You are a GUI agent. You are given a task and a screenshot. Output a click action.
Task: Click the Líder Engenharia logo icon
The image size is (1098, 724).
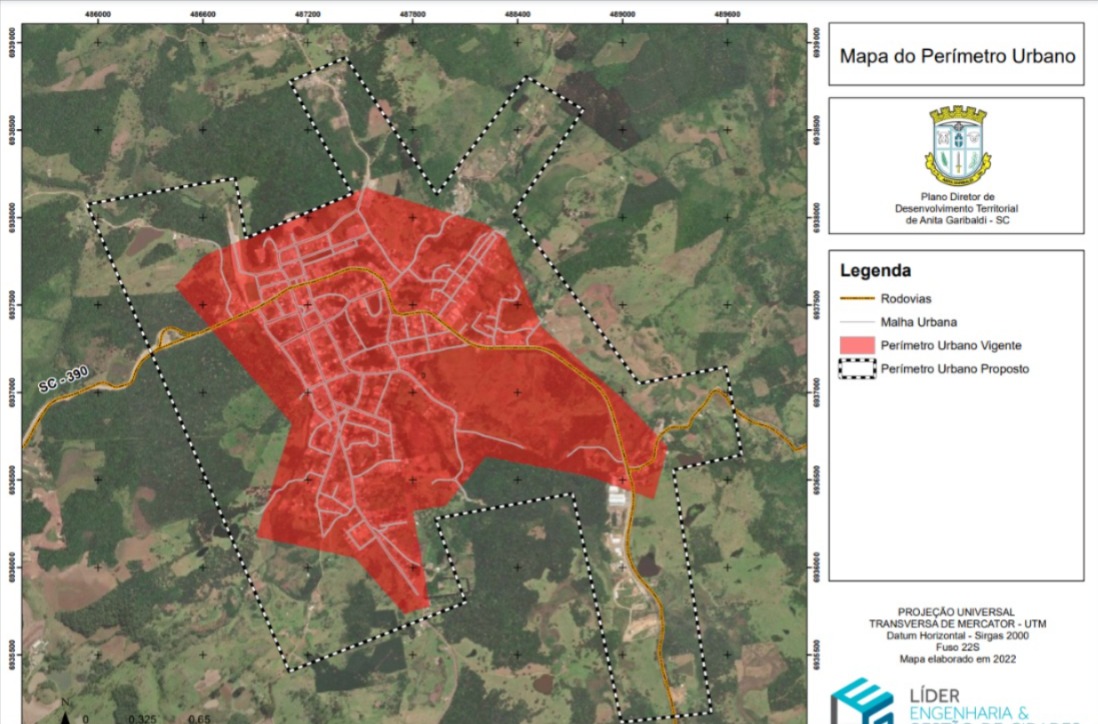click(860, 702)
